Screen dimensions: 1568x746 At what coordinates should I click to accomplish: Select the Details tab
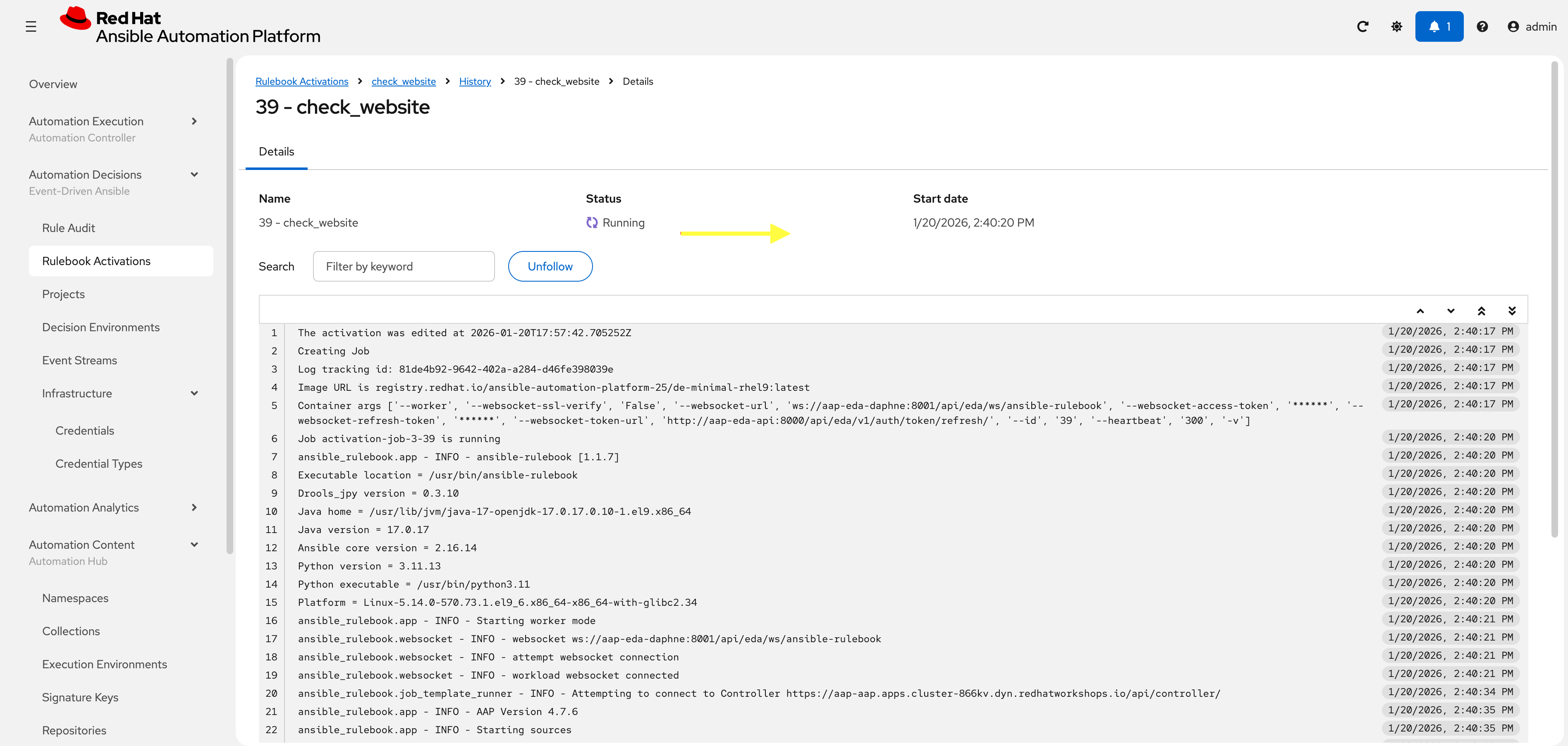pyautogui.click(x=276, y=151)
